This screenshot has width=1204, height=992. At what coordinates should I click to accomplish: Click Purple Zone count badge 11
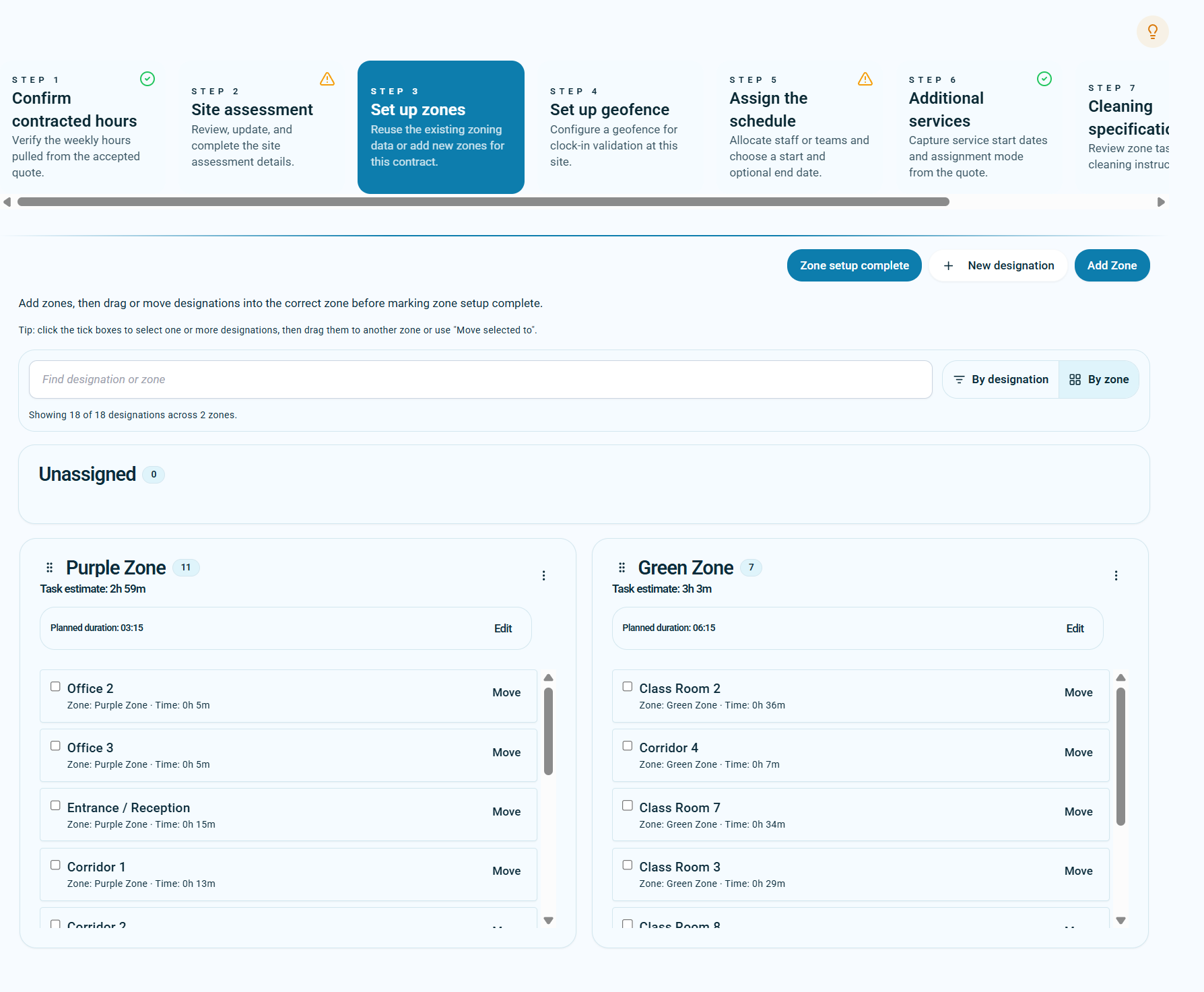tap(186, 568)
